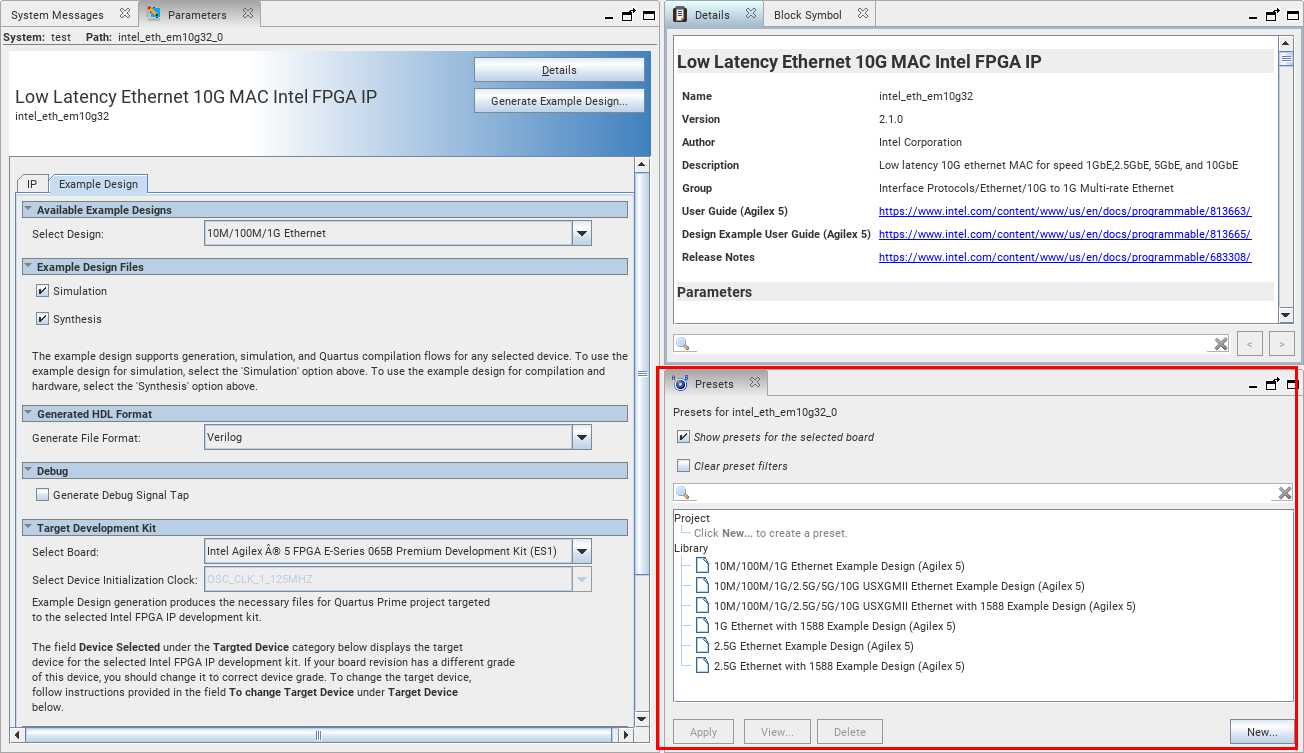1304x753 pixels.
Task: Open the Select Device Initialization Clock dropdown
Action: (582, 579)
